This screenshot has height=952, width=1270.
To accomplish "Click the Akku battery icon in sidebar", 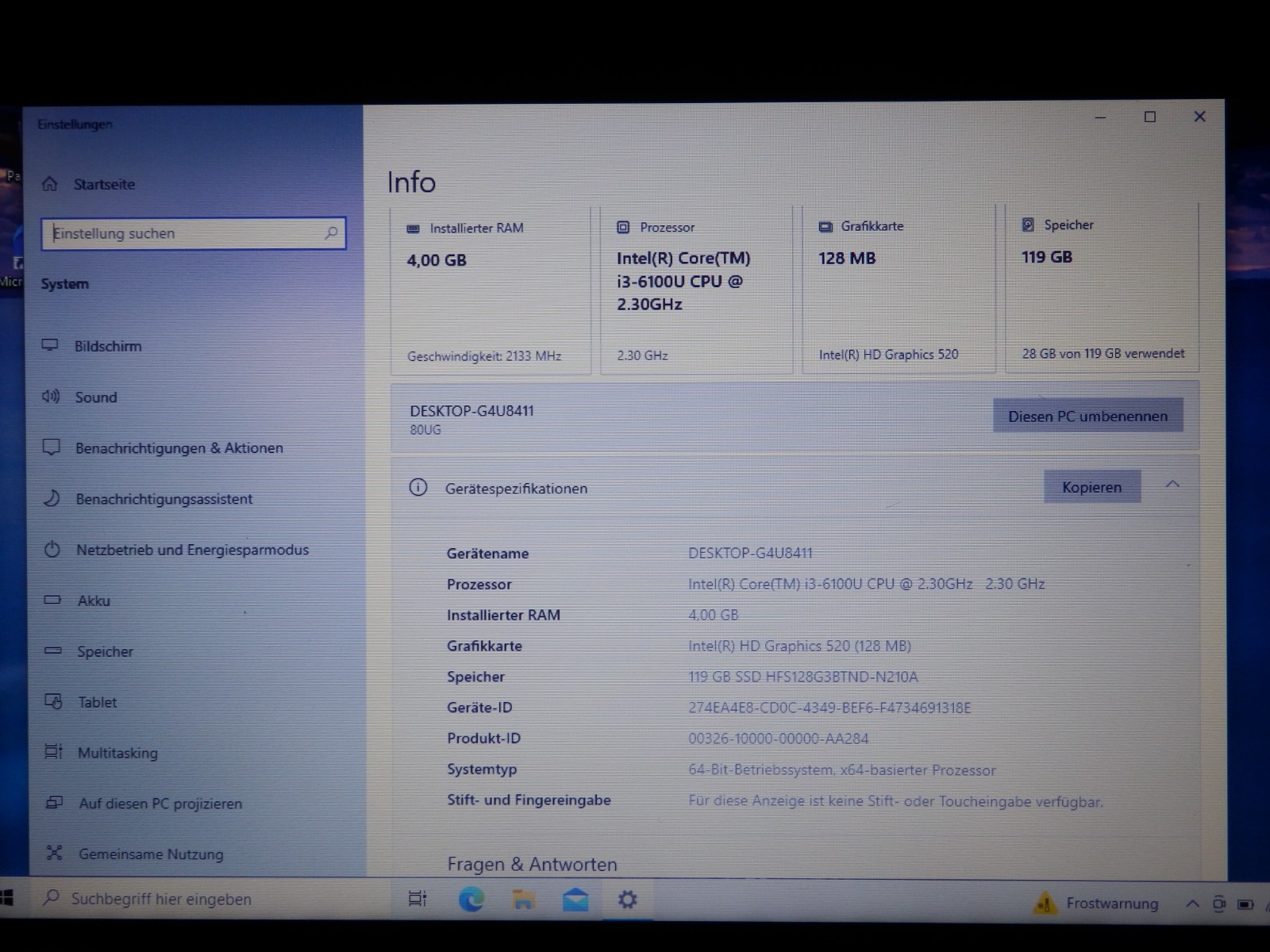I will [52, 600].
